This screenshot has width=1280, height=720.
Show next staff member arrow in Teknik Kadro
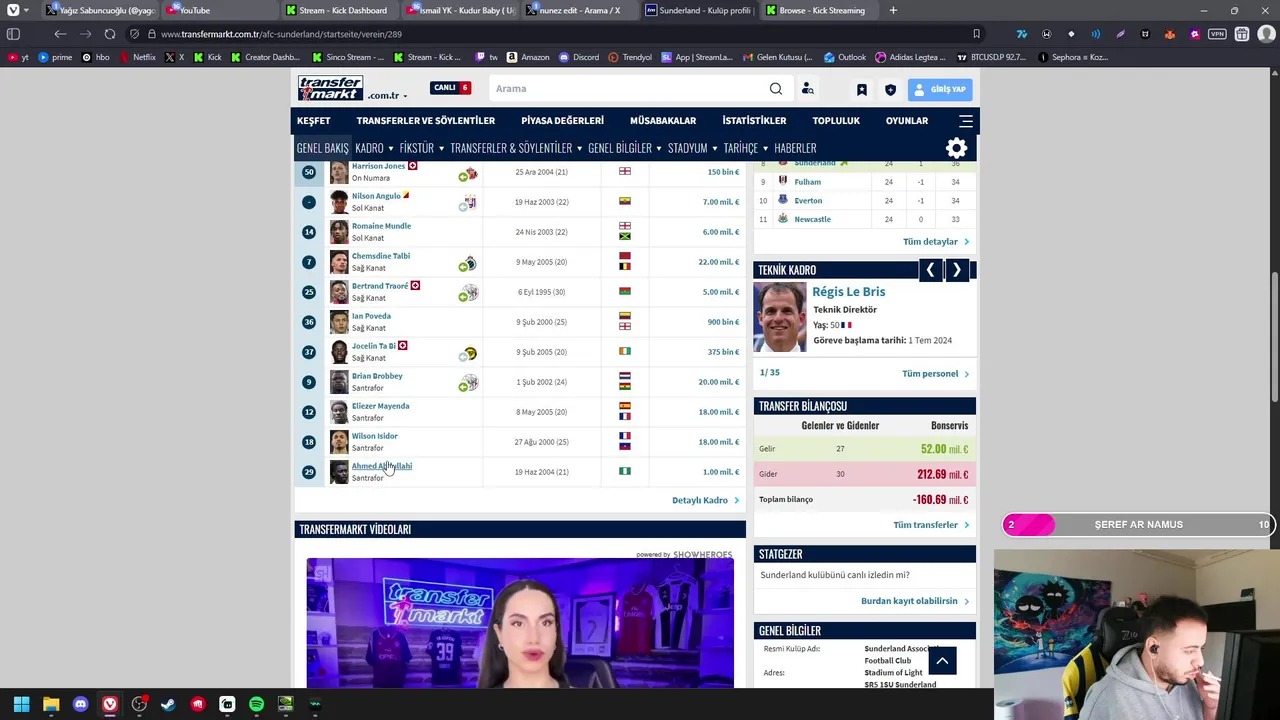tap(957, 270)
